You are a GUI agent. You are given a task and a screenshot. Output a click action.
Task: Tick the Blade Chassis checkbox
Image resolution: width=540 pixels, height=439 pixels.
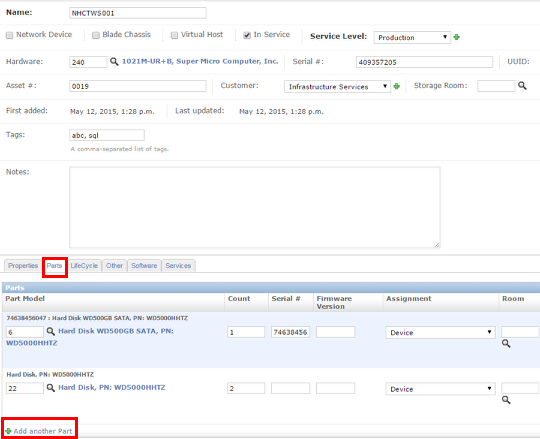(x=96, y=35)
